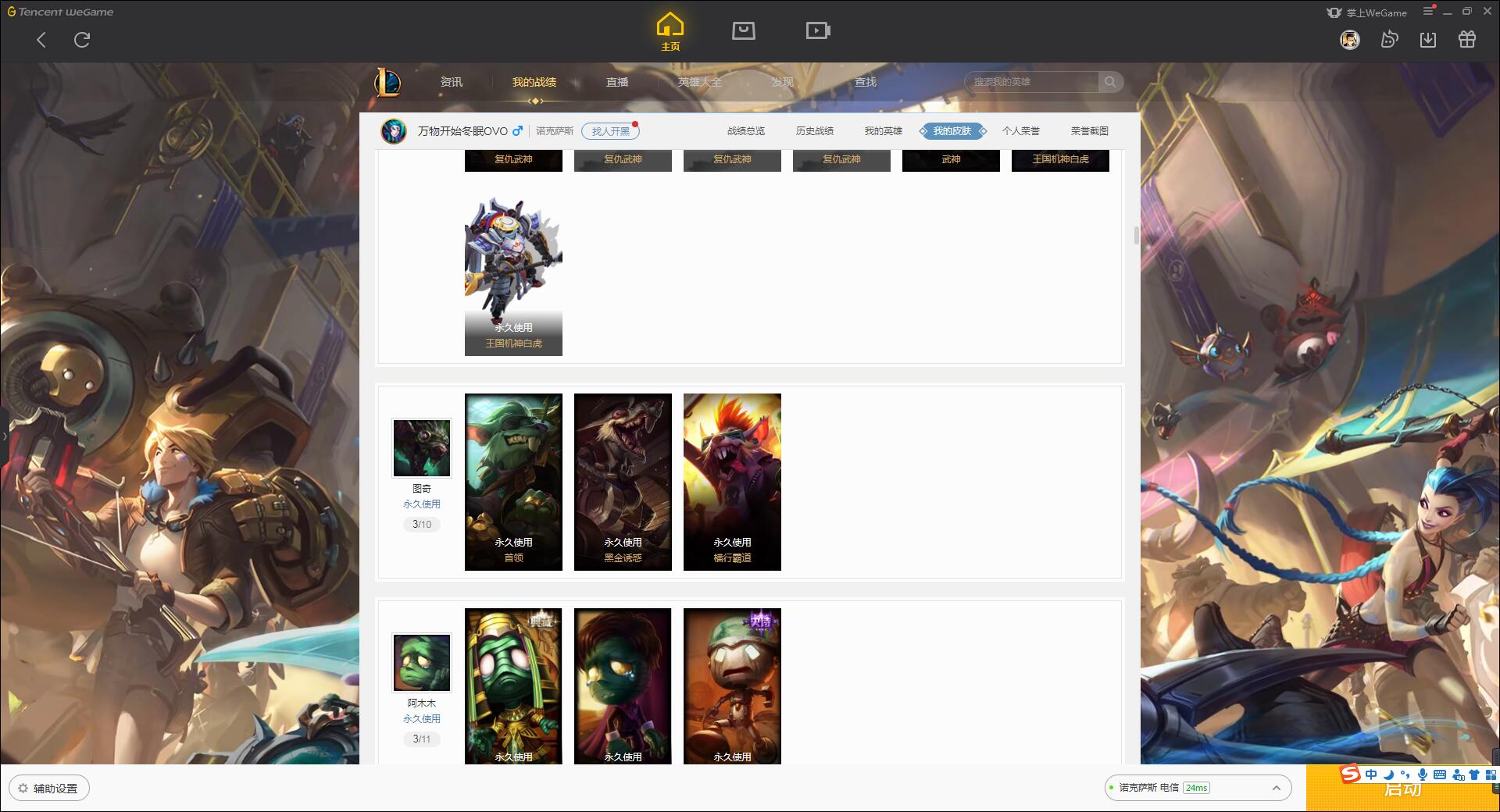Open the download manager icon
The width and height of the screenshot is (1500, 812).
(1428, 39)
